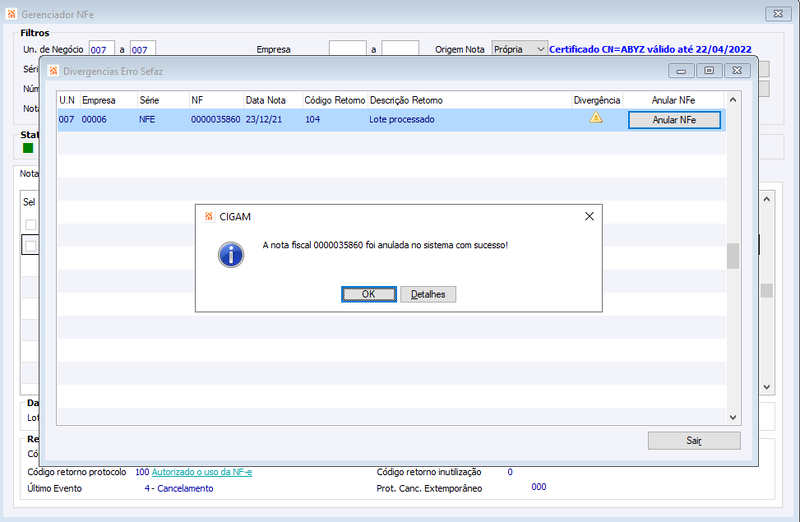
Task: Click the divergences grid scrollbar thumb
Action: click(x=733, y=256)
